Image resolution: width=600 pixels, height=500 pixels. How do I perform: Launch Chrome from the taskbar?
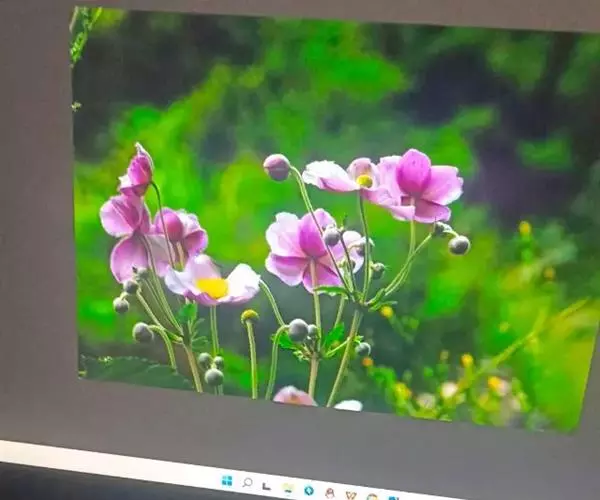tap(371, 496)
